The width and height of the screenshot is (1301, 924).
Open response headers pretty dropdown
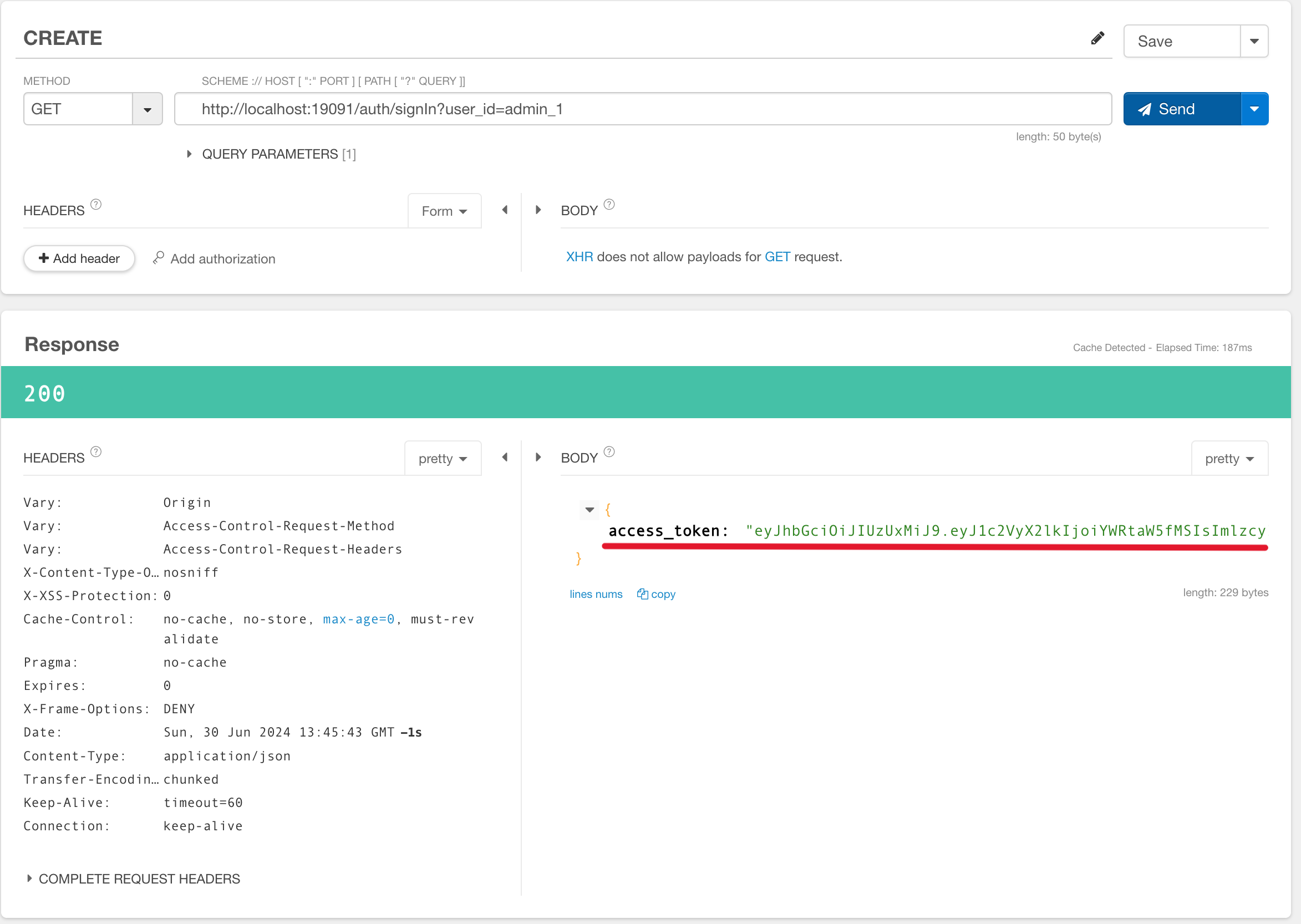click(x=443, y=459)
